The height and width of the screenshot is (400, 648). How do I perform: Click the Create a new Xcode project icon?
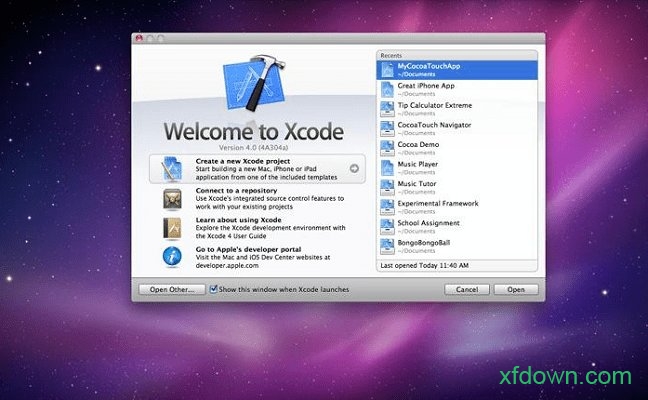(171, 169)
